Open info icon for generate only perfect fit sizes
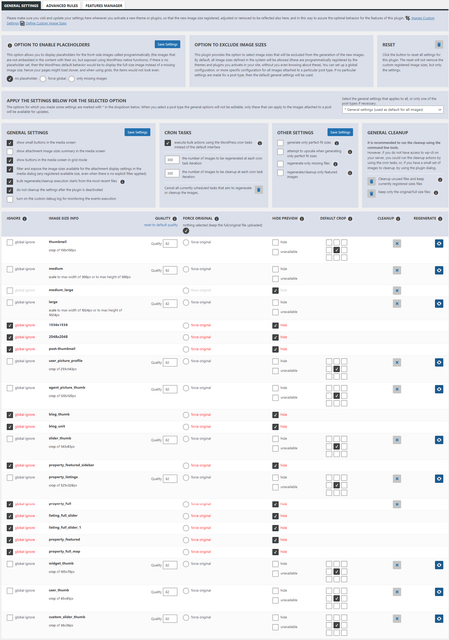This screenshot has height=640, width=449. 337,143
